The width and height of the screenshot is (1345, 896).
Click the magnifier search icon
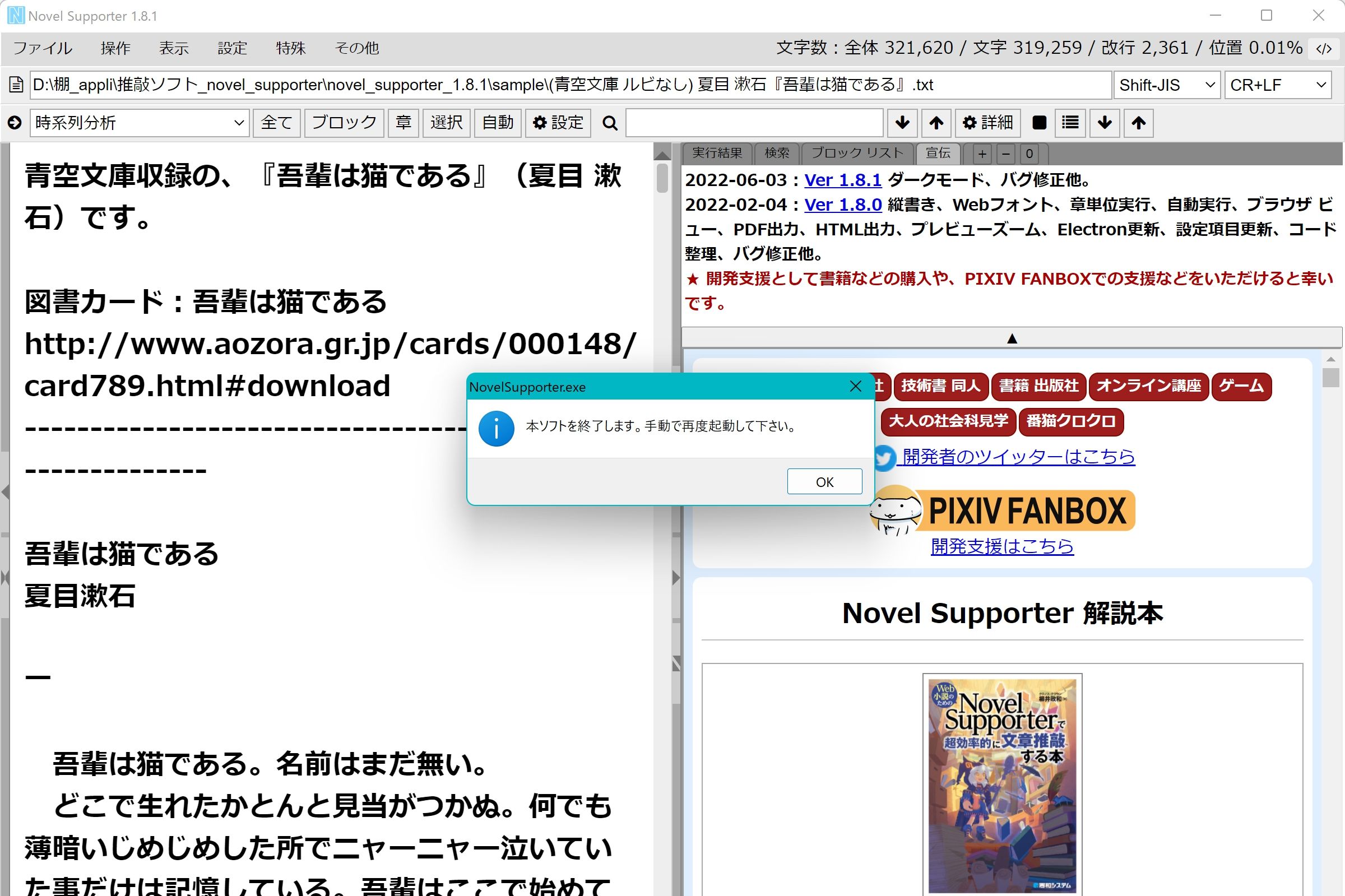point(610,123)
